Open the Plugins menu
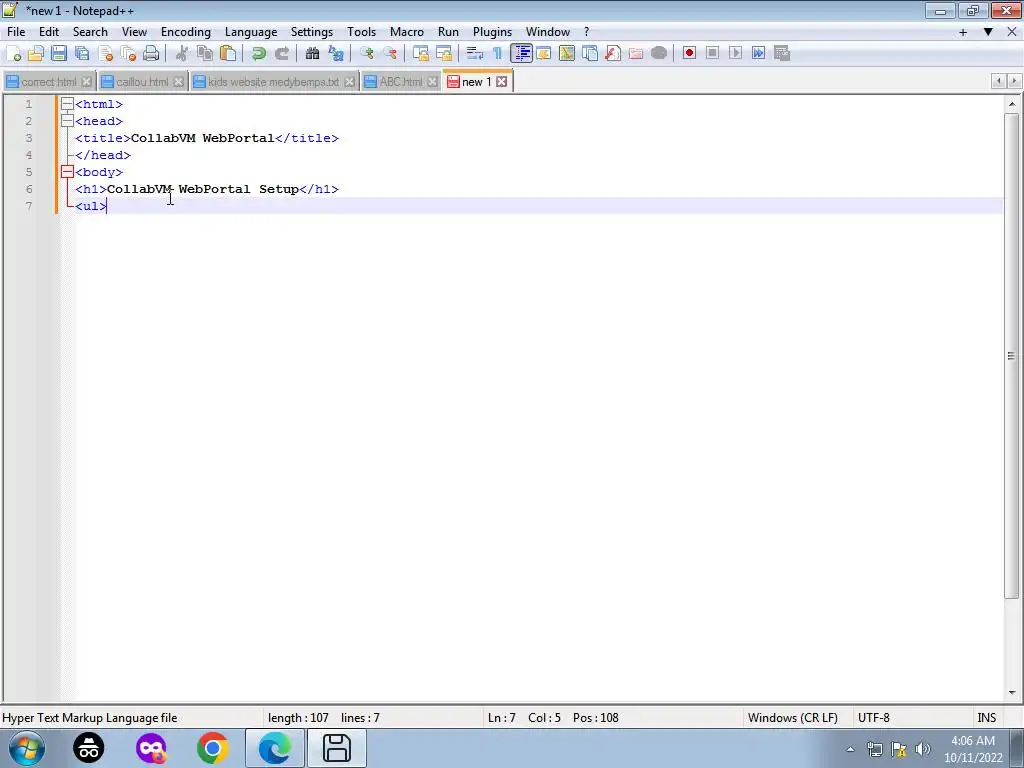Screen dimensions: 1024x768 pyautogui.click(x=492, y=32)
